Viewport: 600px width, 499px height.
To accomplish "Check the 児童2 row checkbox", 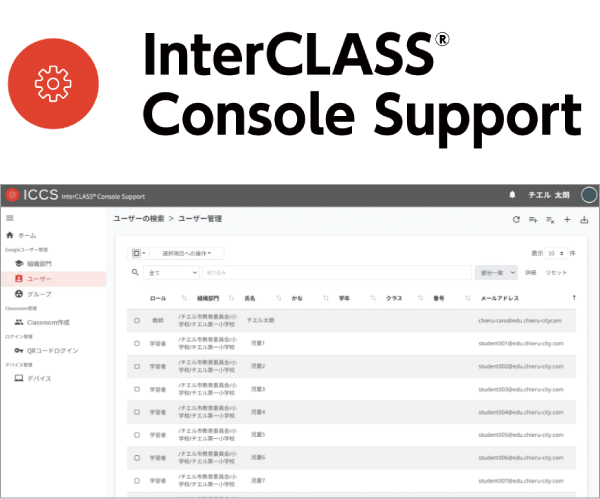I will click(137, 366).
